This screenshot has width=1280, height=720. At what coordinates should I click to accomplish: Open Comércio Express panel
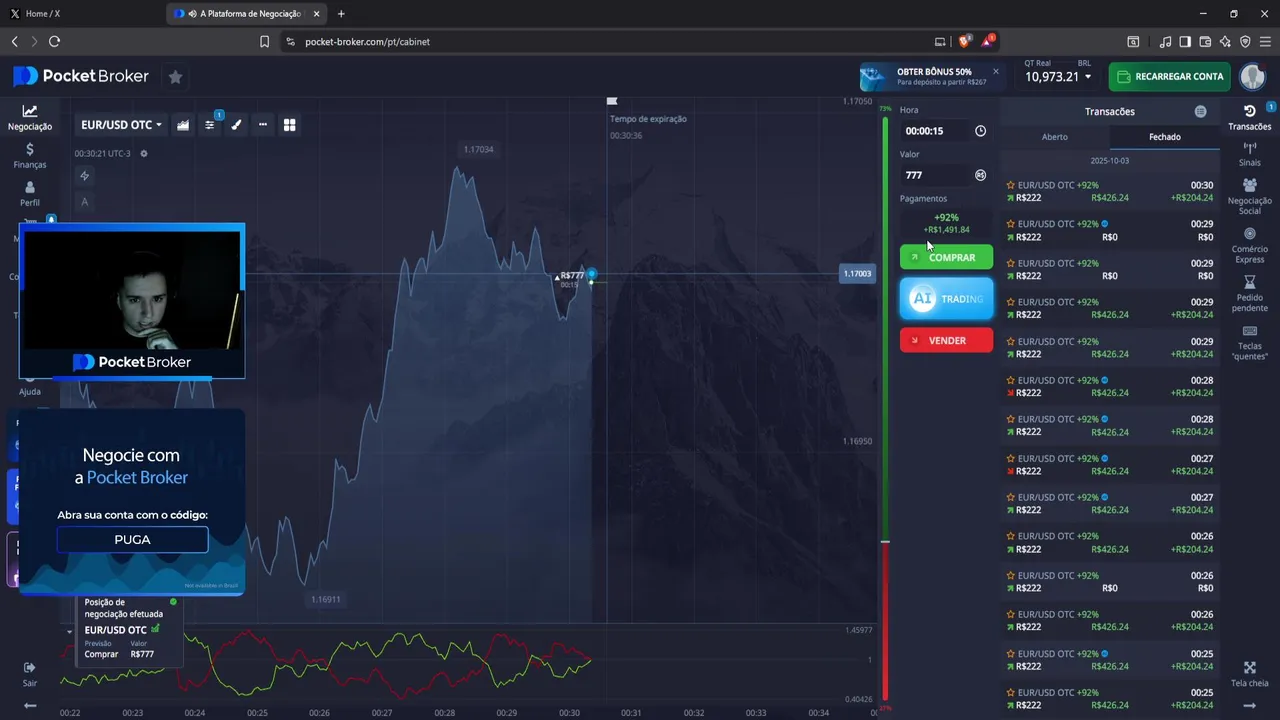(1249, 246)
